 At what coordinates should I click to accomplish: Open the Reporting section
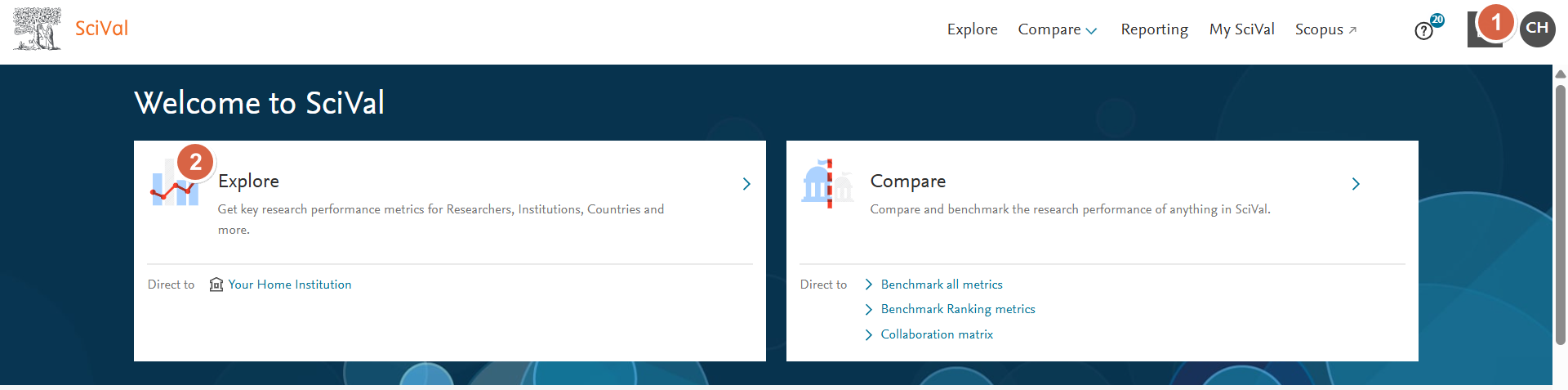point(1154,29)
